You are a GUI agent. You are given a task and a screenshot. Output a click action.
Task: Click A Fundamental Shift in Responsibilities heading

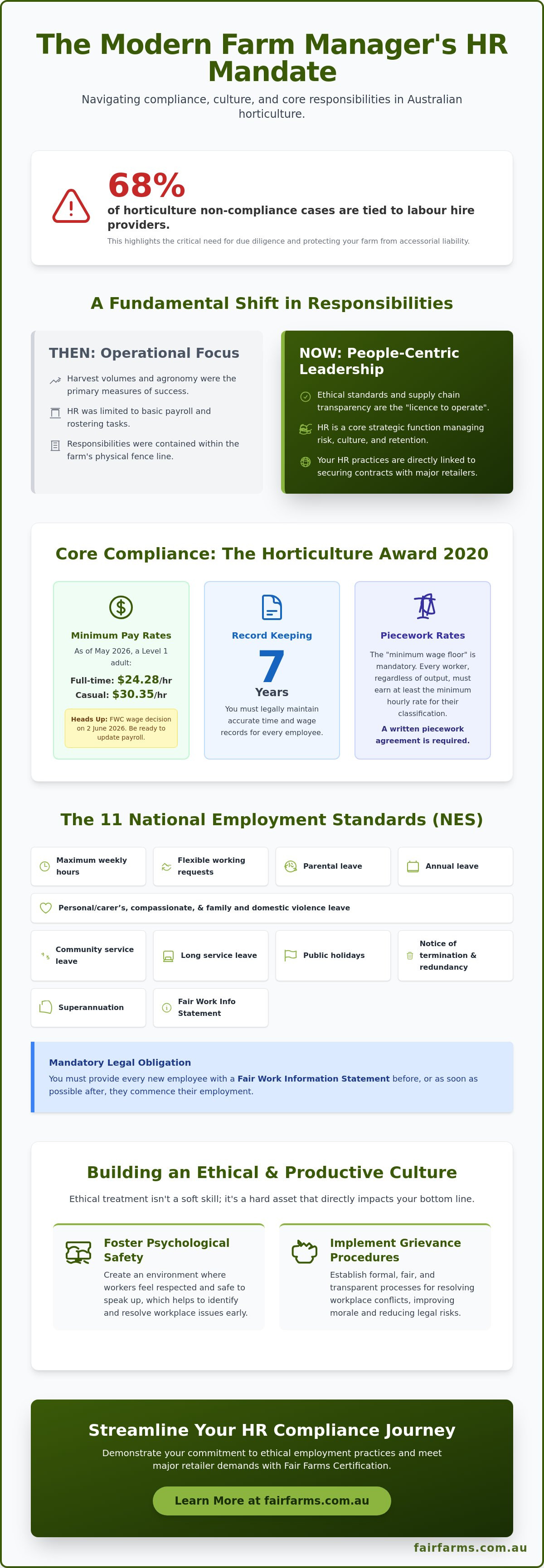point(272,303)
